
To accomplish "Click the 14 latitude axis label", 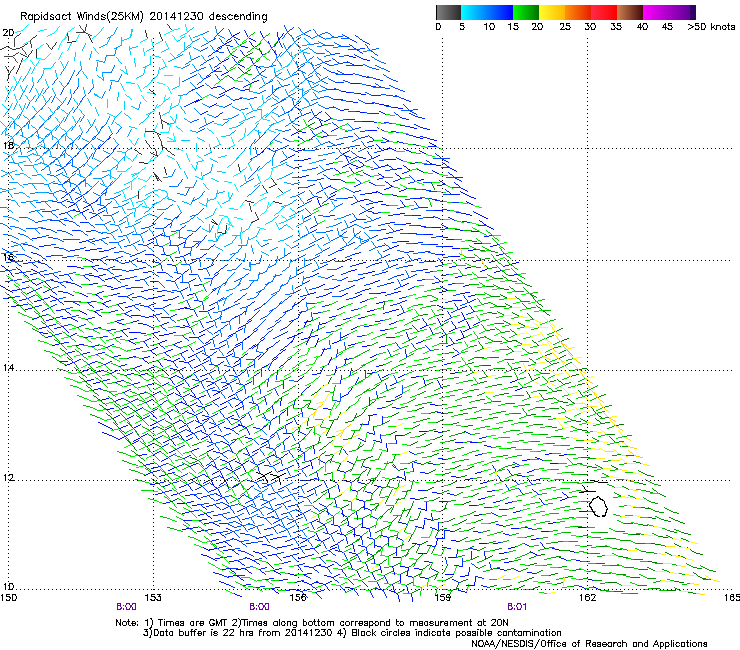I will tap(8, 368).
